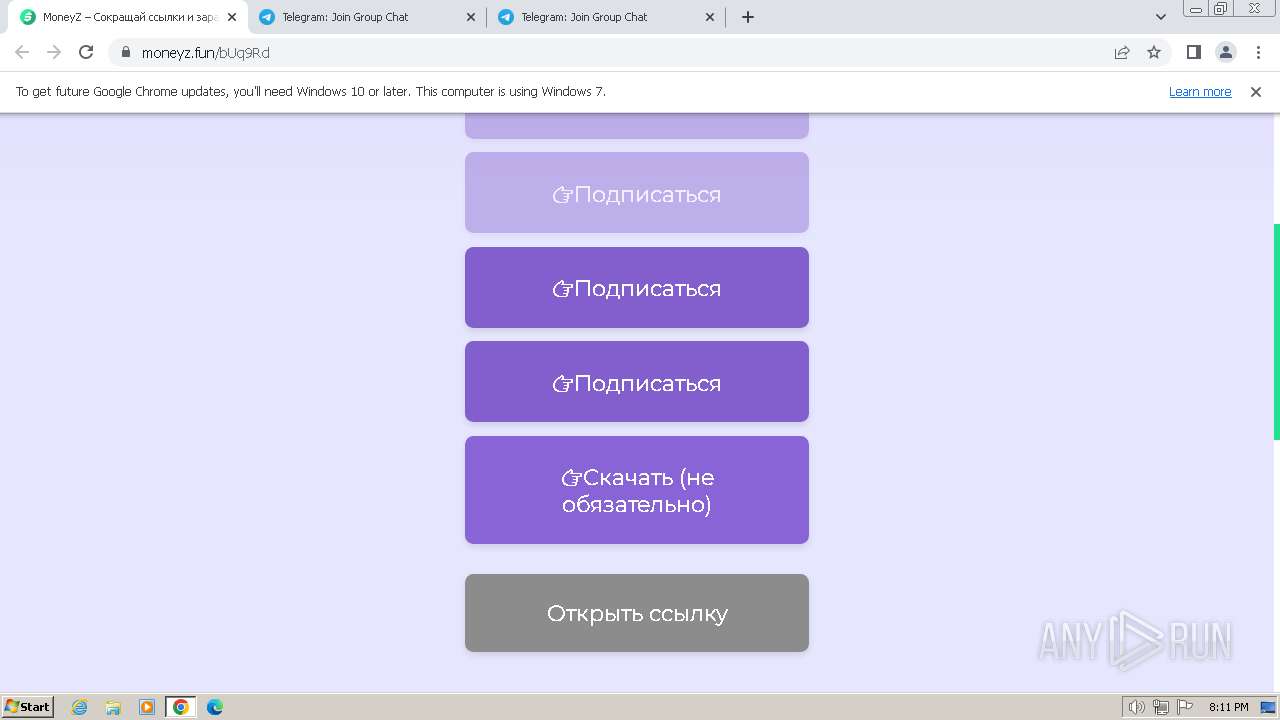Launch Internet Explorer from taskbar
Screen dimensions: 1280x720
pos(79,707)
